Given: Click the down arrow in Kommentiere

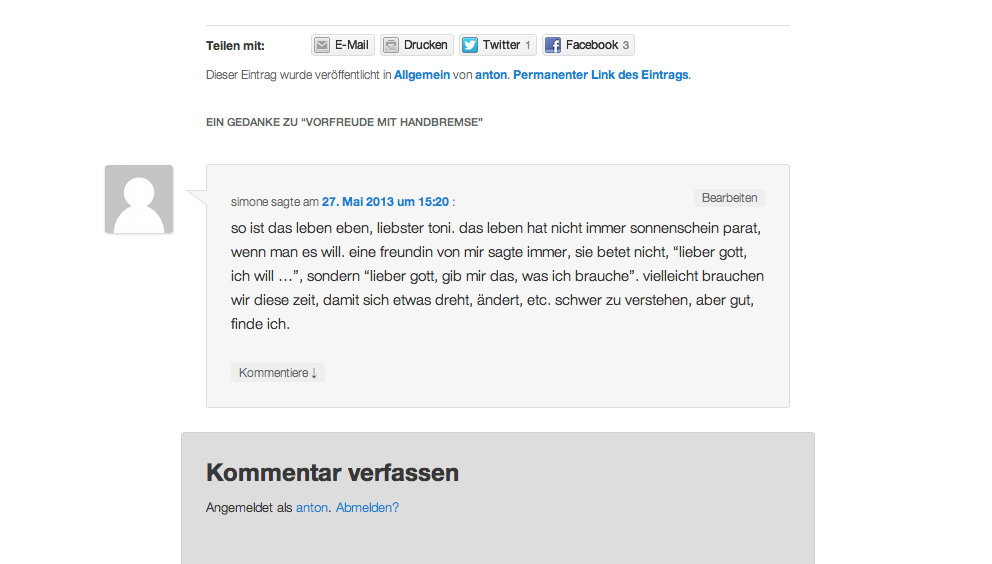Looking at the screenshot, I should 314,373.
